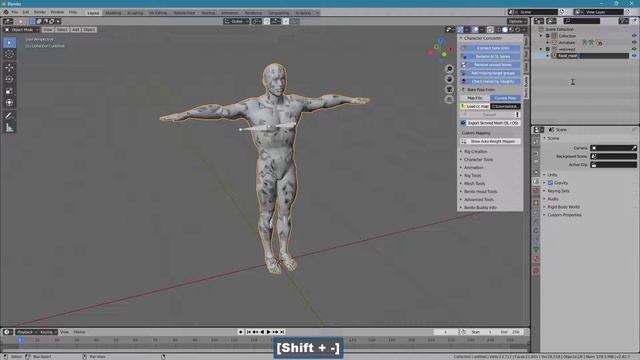Toggle snapping magnet in header
Screen dimensions: 640x360
[267, 21]
